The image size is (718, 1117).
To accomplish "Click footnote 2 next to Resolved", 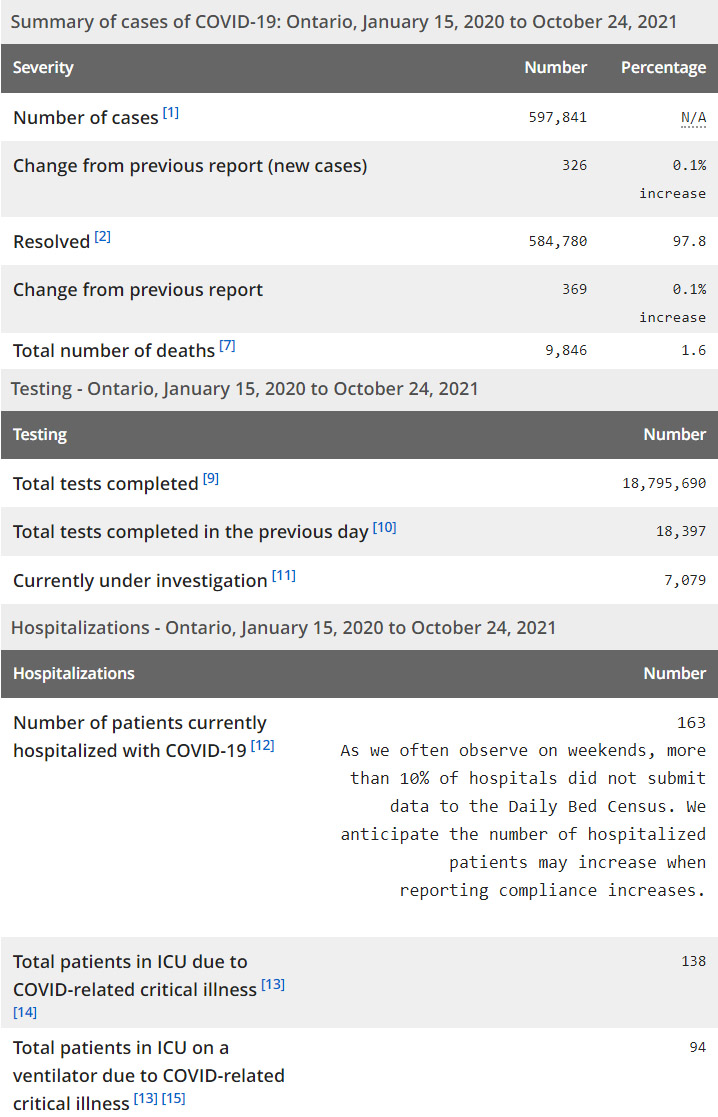I will pyautogui.click(x=103, y=237).
